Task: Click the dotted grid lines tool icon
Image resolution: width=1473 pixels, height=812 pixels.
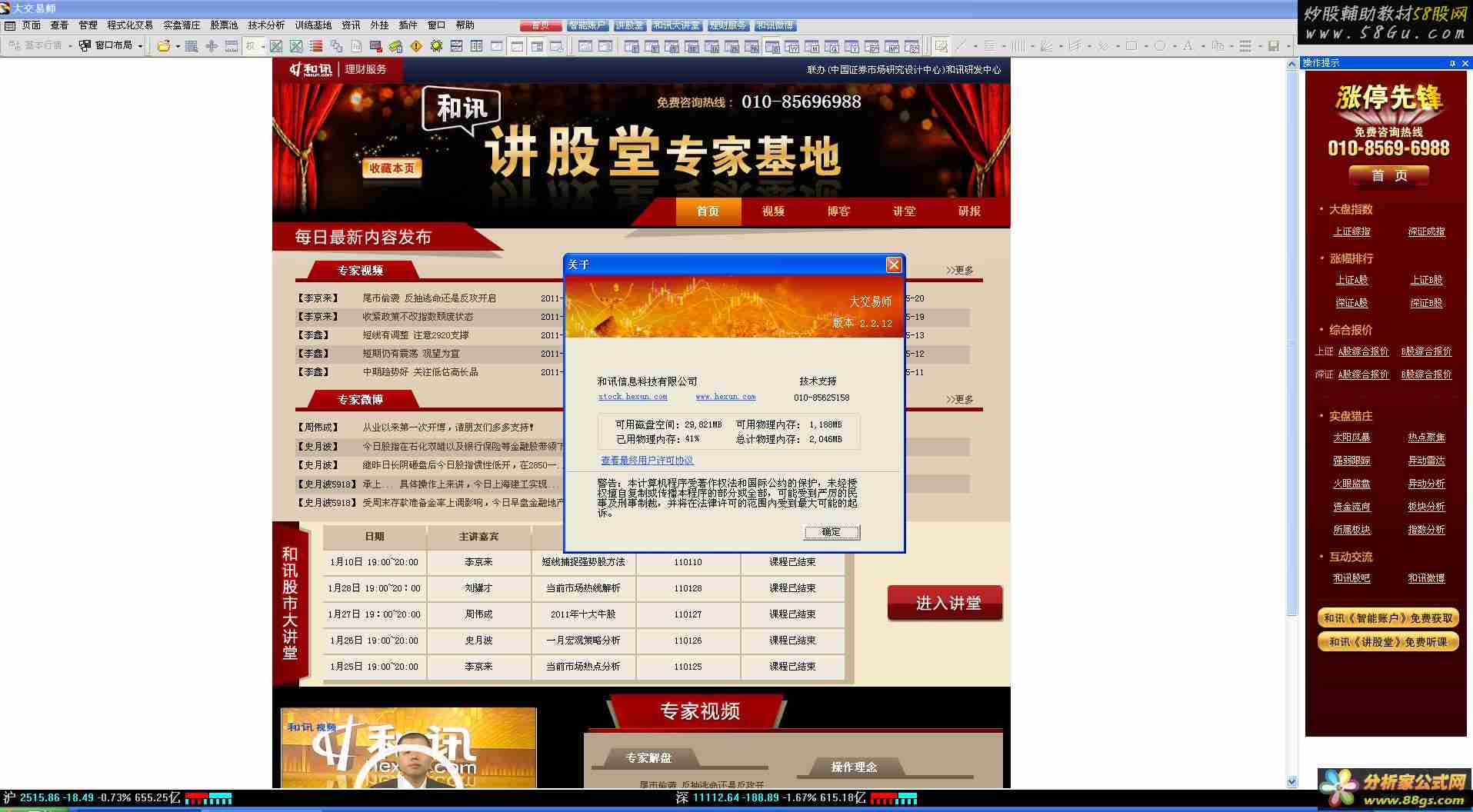Action: click(x=1247, y=46)
